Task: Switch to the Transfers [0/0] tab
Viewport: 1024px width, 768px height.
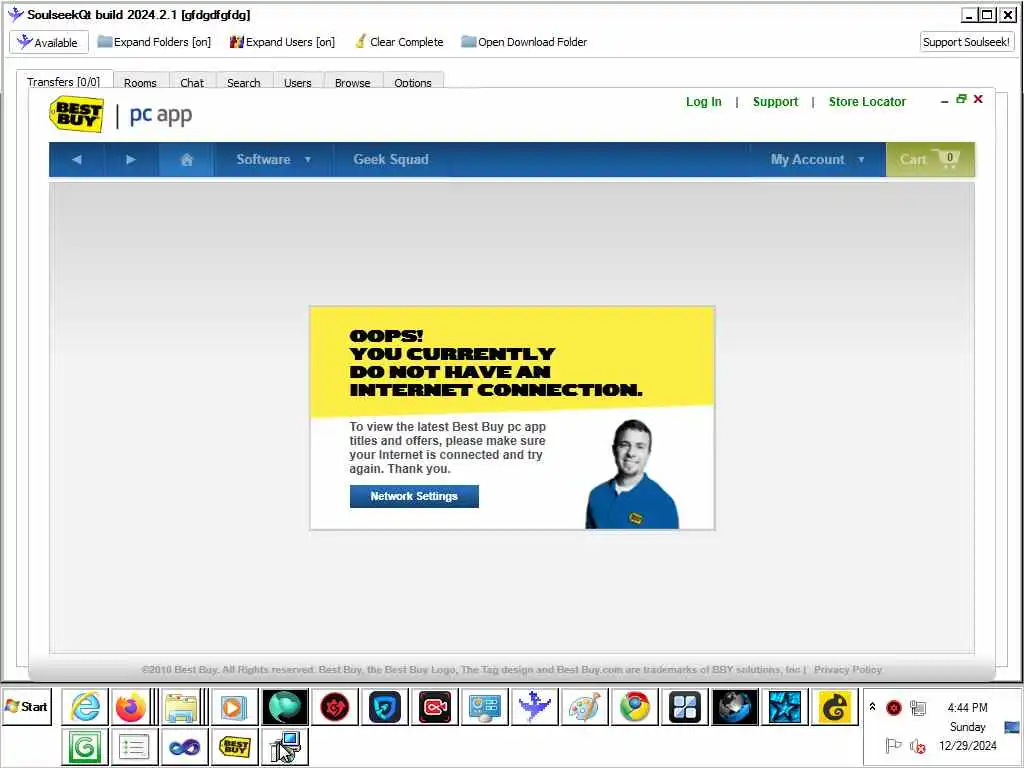Action: 64,81
